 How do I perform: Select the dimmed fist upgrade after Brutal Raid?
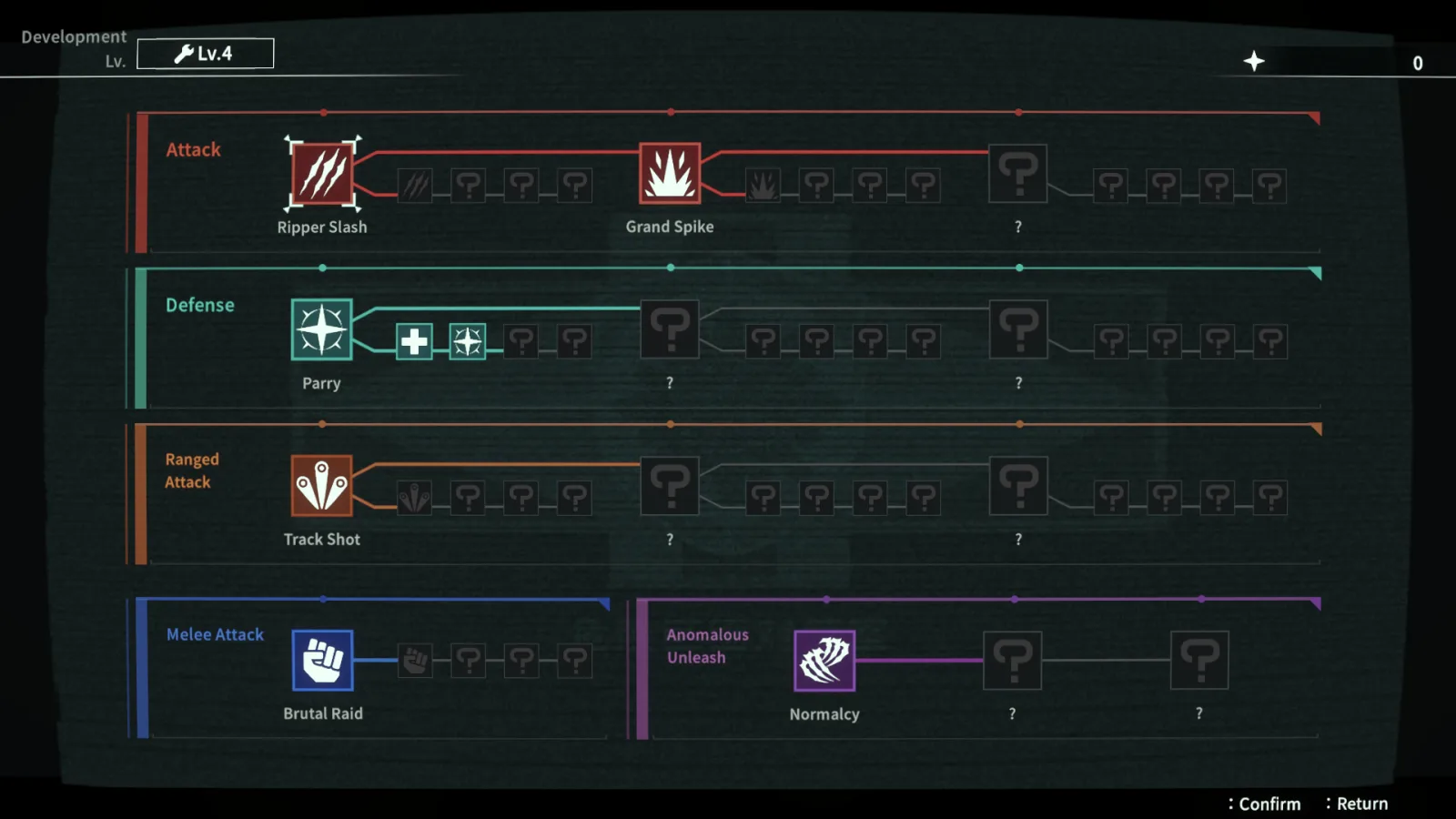[x=416, y=661]
